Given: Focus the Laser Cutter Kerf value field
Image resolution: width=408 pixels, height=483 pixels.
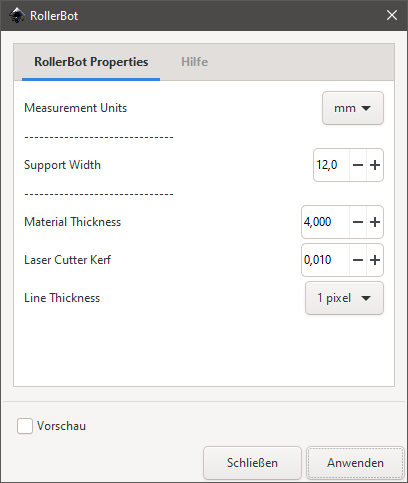Looking at the screenshot, I should (325, 260).
